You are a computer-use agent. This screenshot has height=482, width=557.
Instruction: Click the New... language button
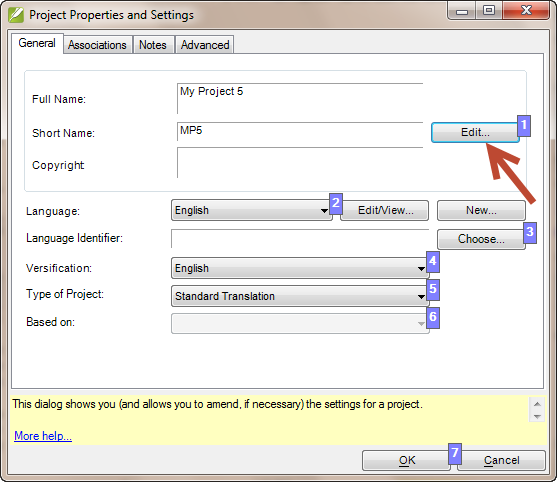(481, 210)
